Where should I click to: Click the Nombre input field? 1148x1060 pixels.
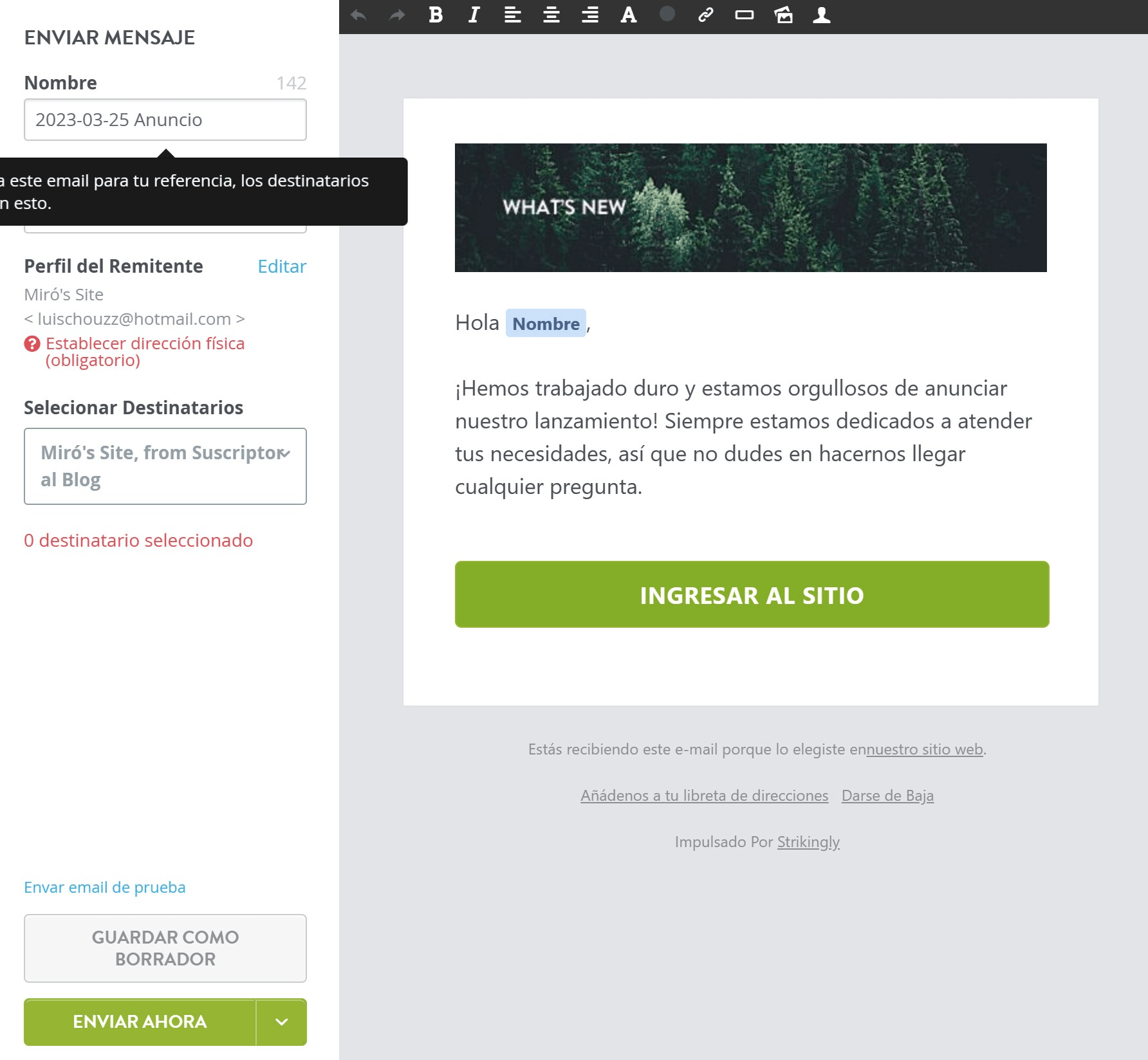click(x=165, y=120)
